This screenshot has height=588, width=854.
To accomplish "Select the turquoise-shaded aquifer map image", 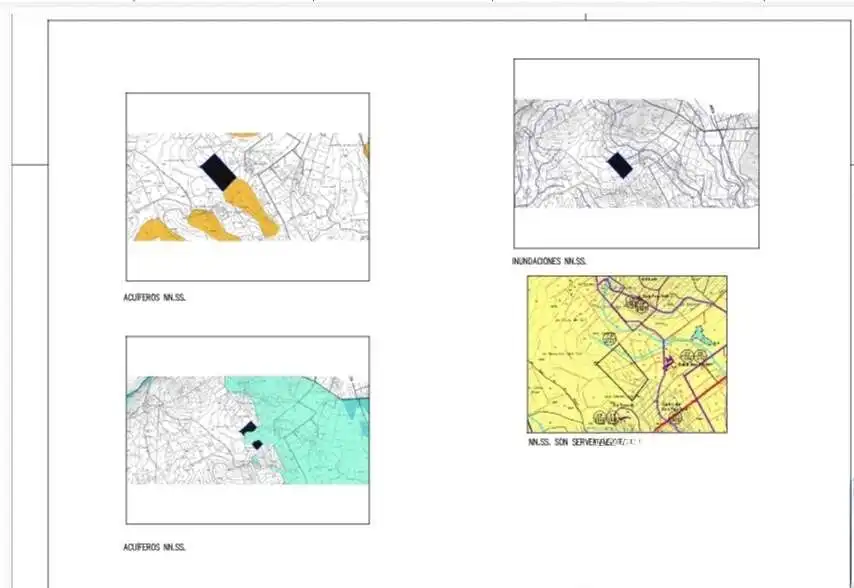I will (248, 430).
